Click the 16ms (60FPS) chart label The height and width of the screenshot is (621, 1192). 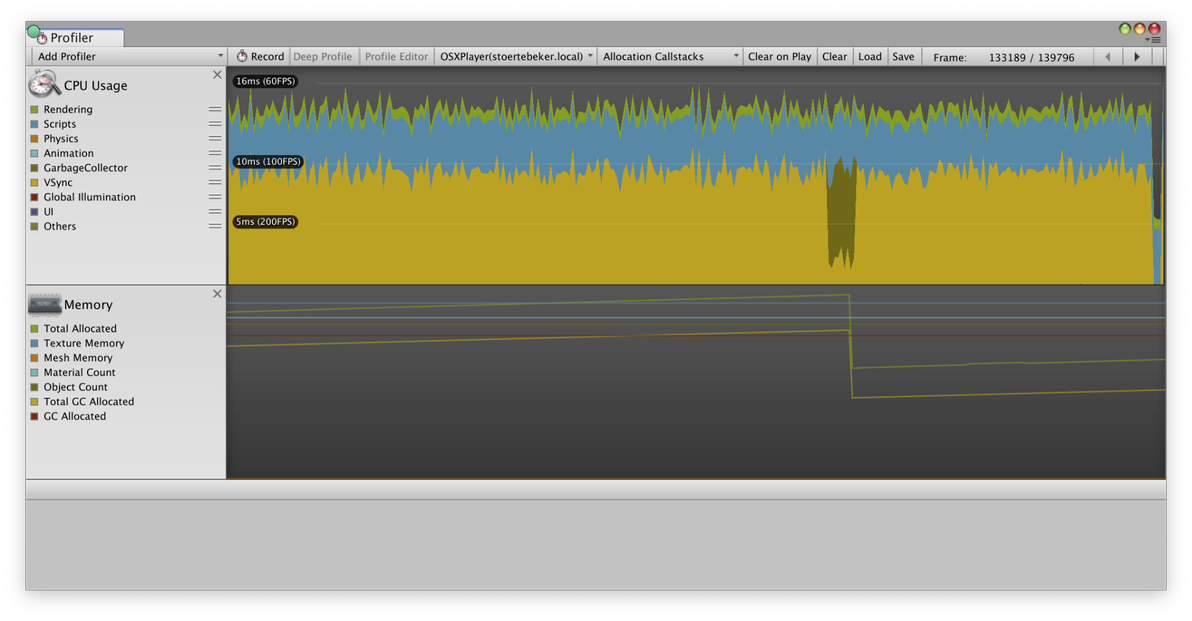(x=265, y=81)
